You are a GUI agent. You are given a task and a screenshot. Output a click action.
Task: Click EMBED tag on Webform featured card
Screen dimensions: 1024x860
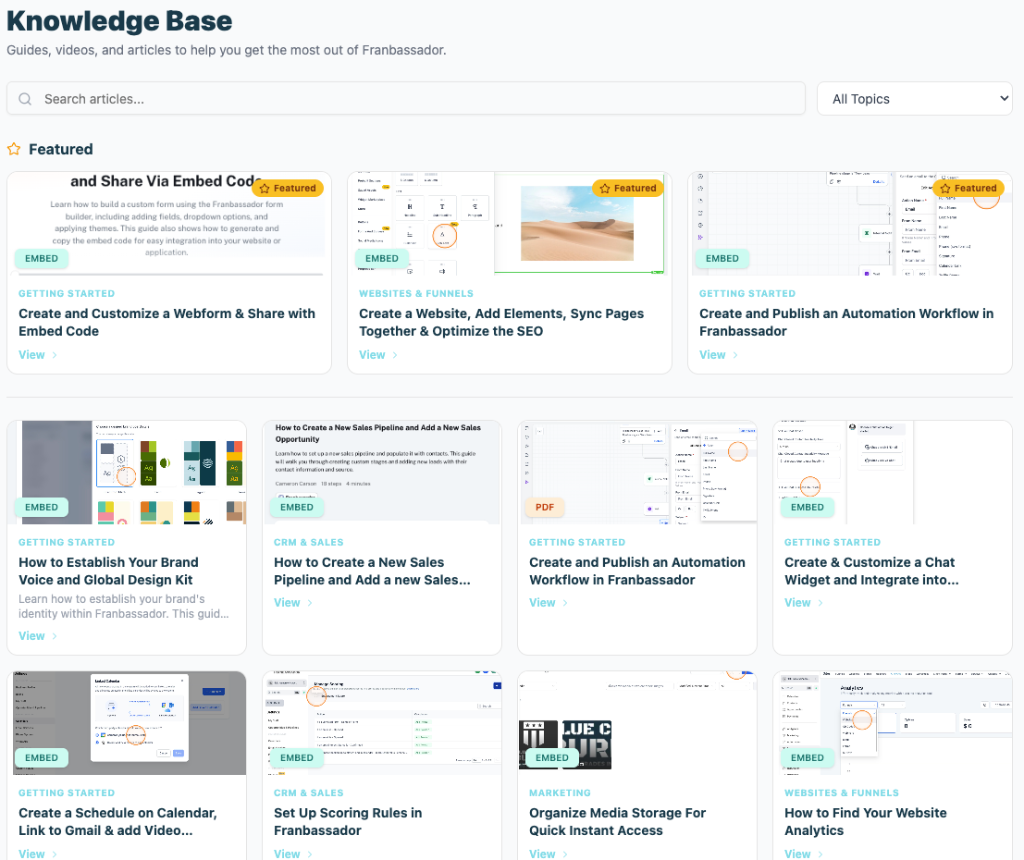click(41, 259)
